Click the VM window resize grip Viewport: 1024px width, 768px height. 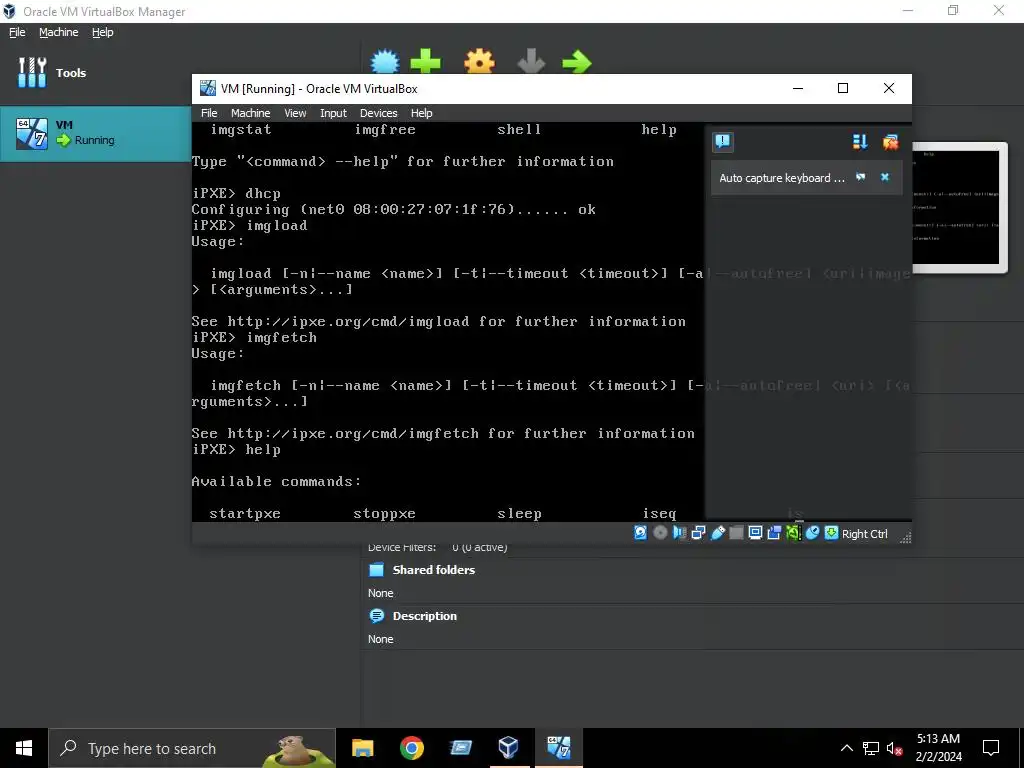[905, 537]
